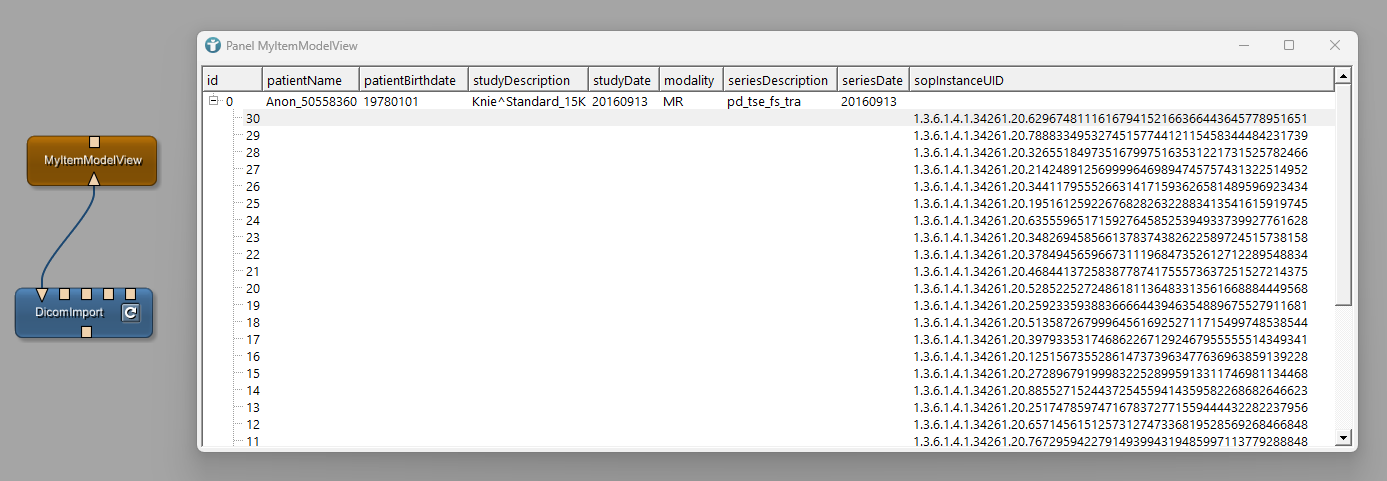Click the panel window's app logo icon
This screenshot has height=481, width=1387.
[212, 46]
